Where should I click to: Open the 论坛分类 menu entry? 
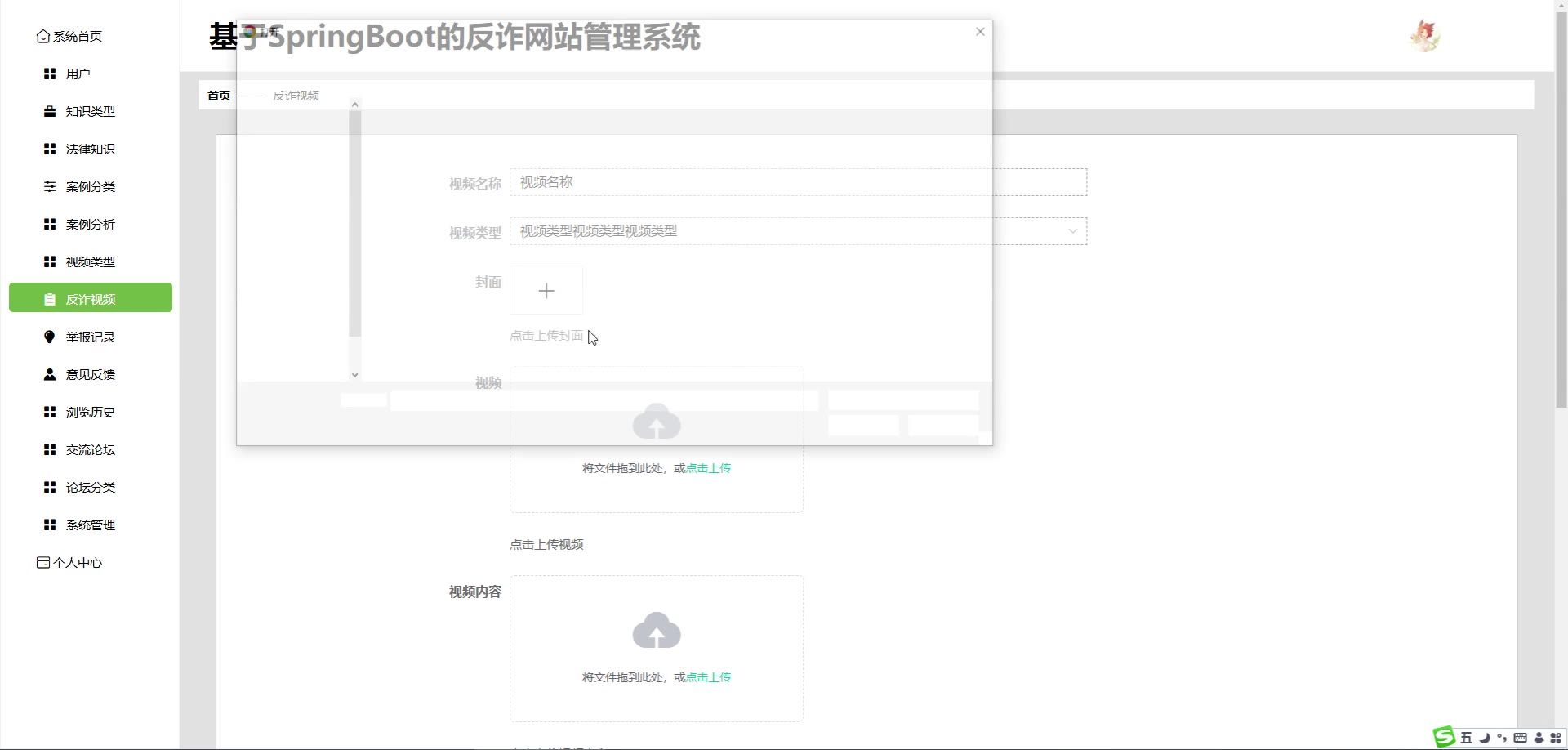pyautogui.click(x=91, y=487)
